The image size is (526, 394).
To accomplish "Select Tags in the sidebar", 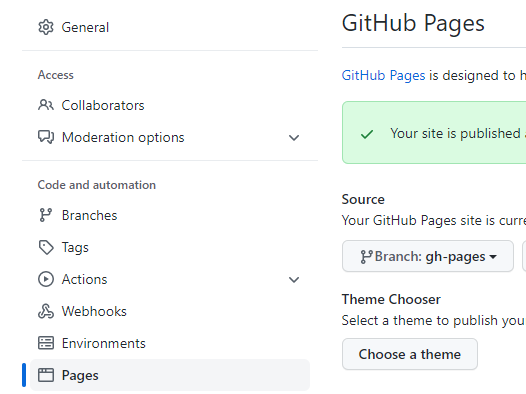I will click(x=170, y=247).
